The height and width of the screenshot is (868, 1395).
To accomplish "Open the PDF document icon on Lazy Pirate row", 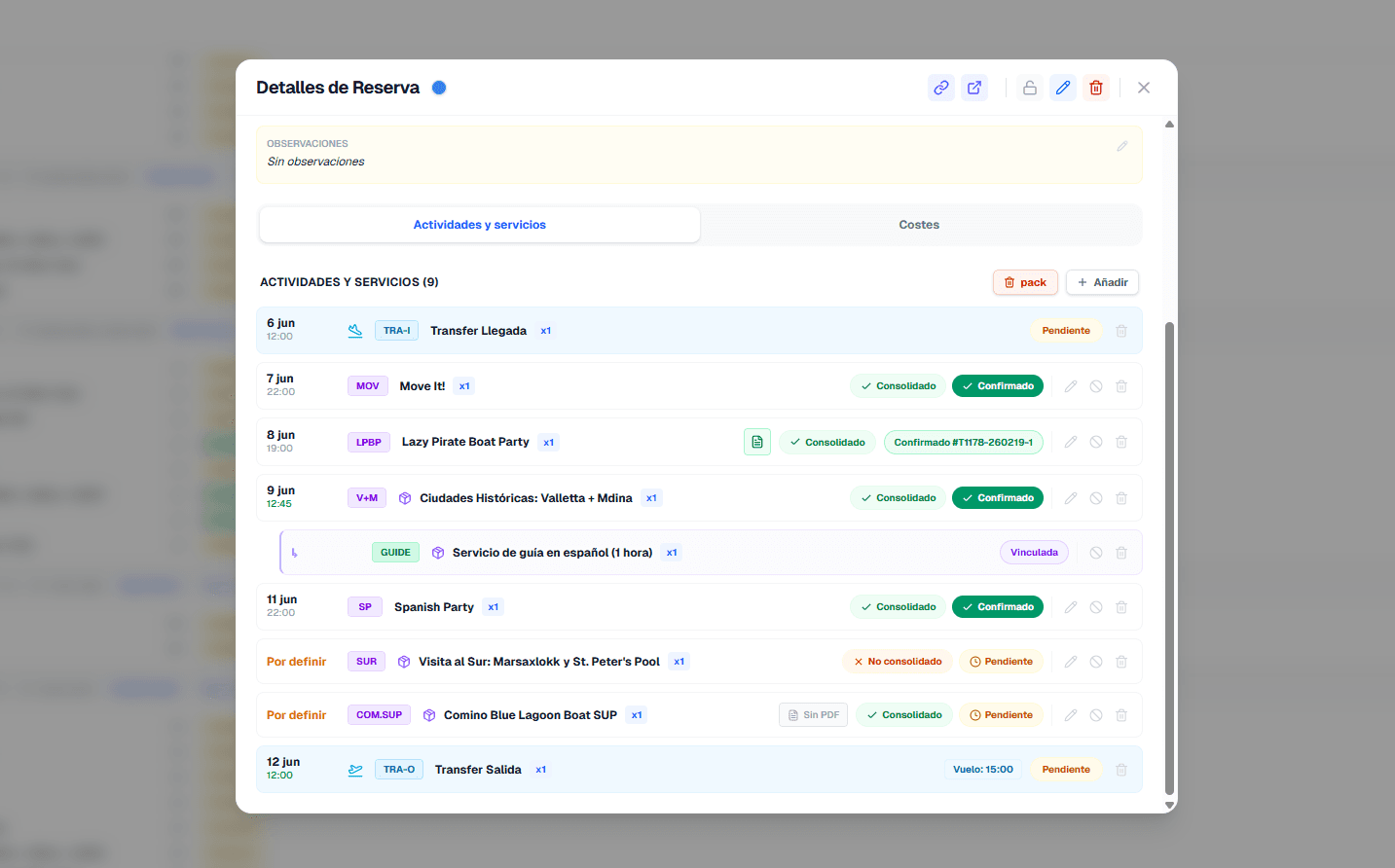I will pyautogui.click(x=757, y=442).
